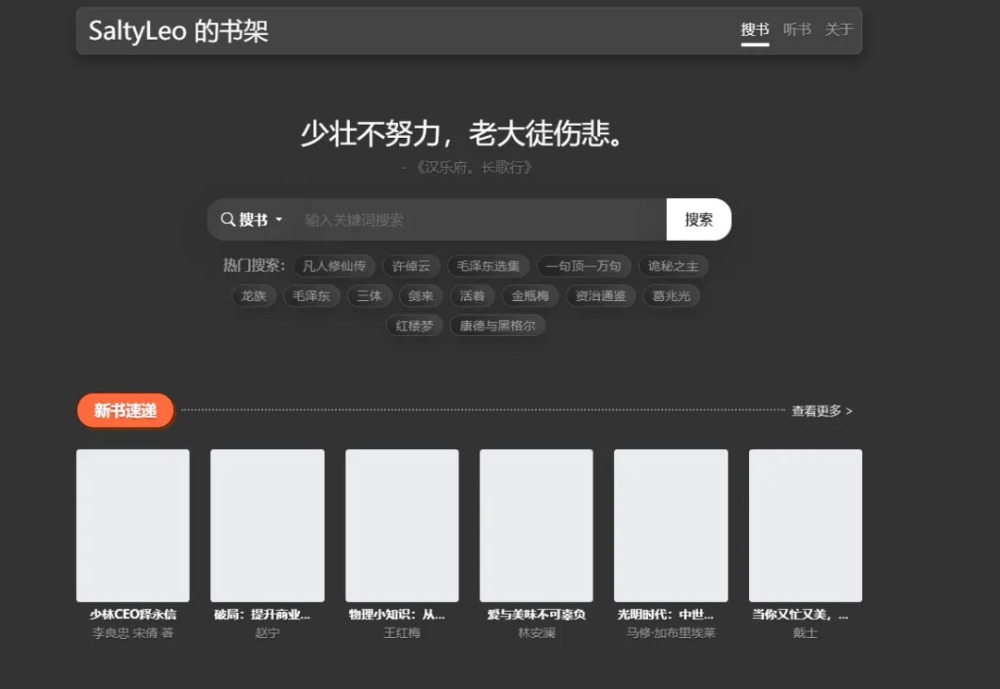Viewport: 1000px width, 689px height.
Task: Click the 三体 hot search tag
Action: 369,296
